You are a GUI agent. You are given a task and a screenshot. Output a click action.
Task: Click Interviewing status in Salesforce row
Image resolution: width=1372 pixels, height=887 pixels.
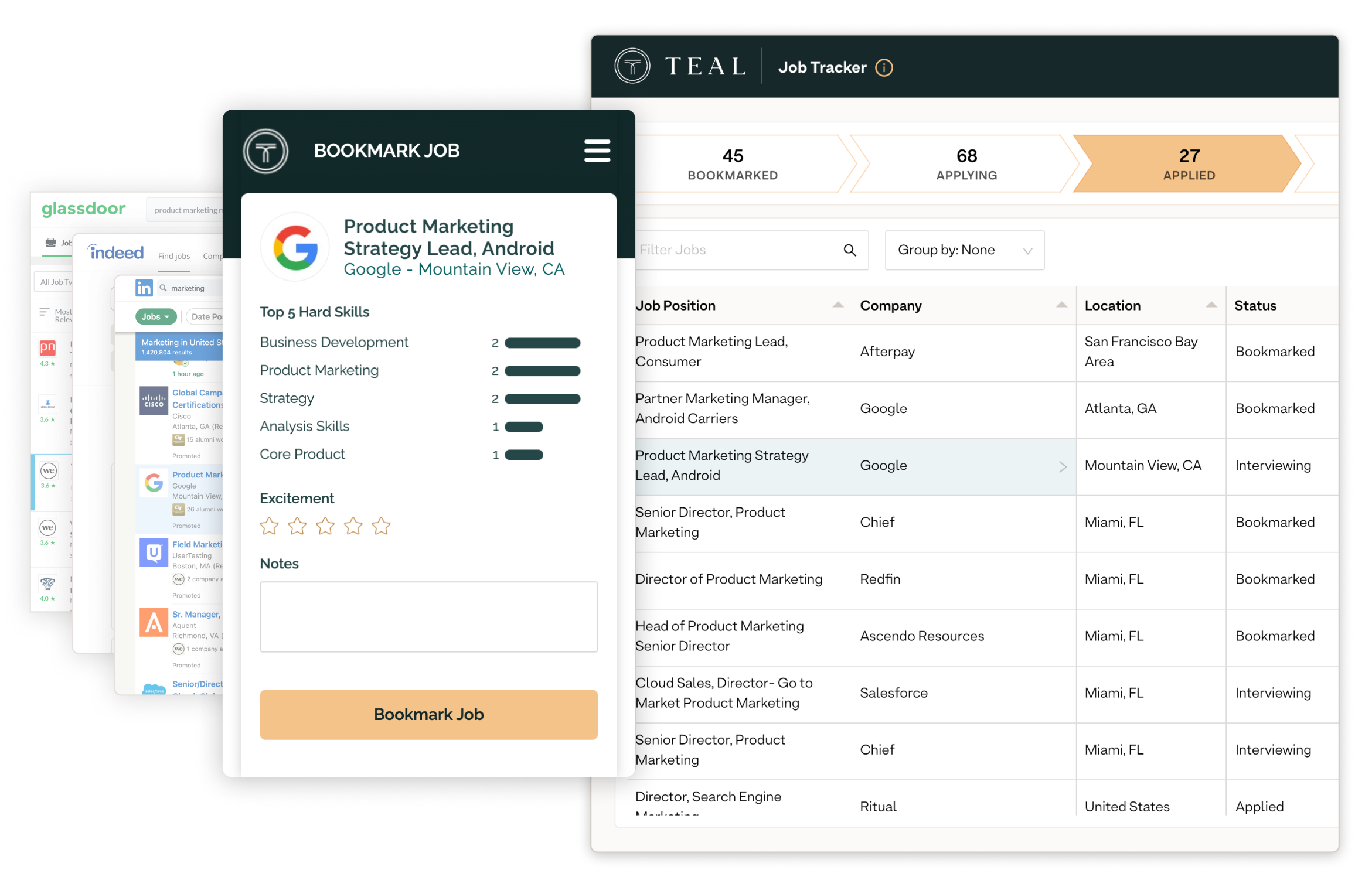click(x=1273, y=693)
